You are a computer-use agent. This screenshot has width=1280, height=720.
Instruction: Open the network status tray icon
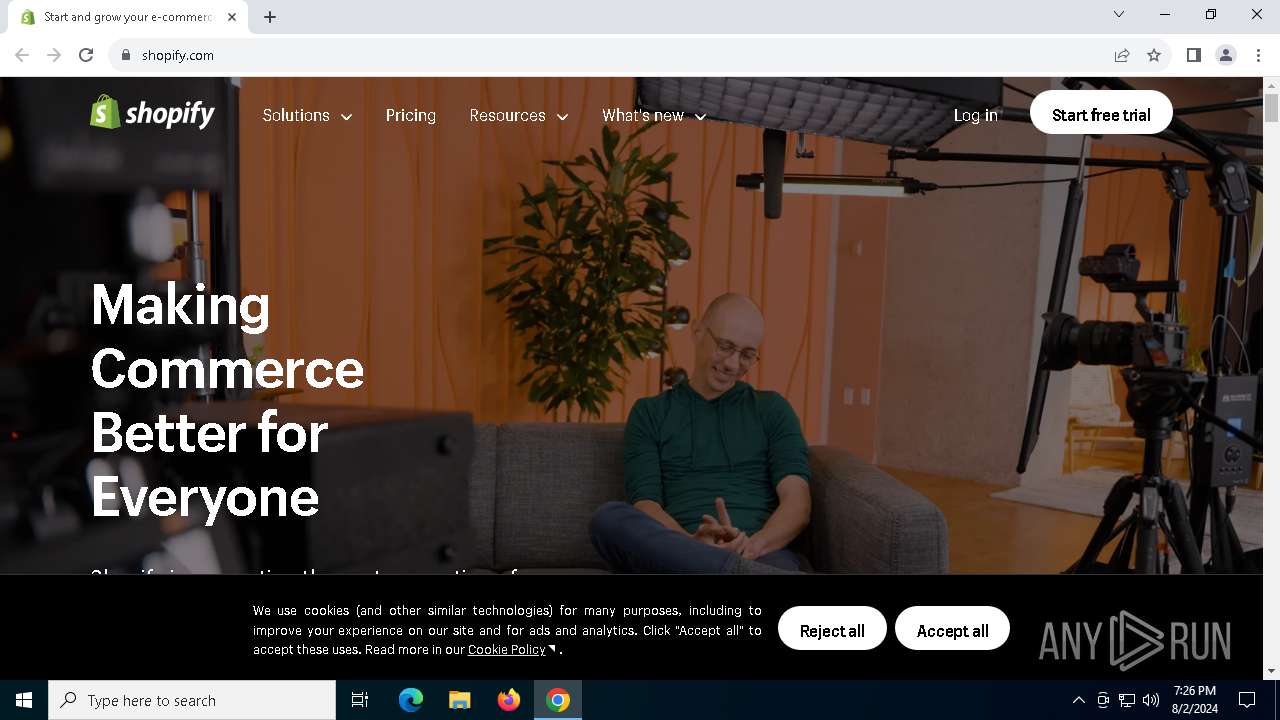[x=1127, y=700]
